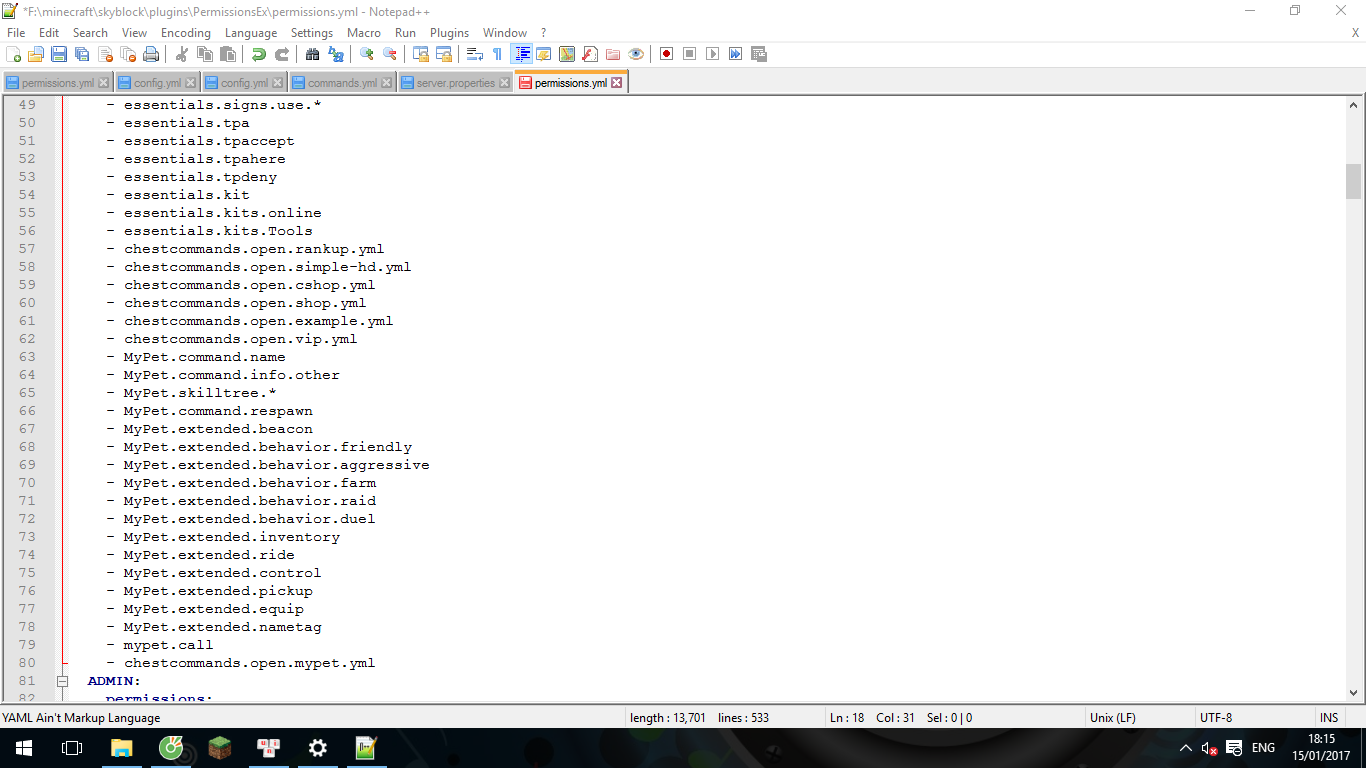Click the Copy toolbar icon

tap(205, 54)
